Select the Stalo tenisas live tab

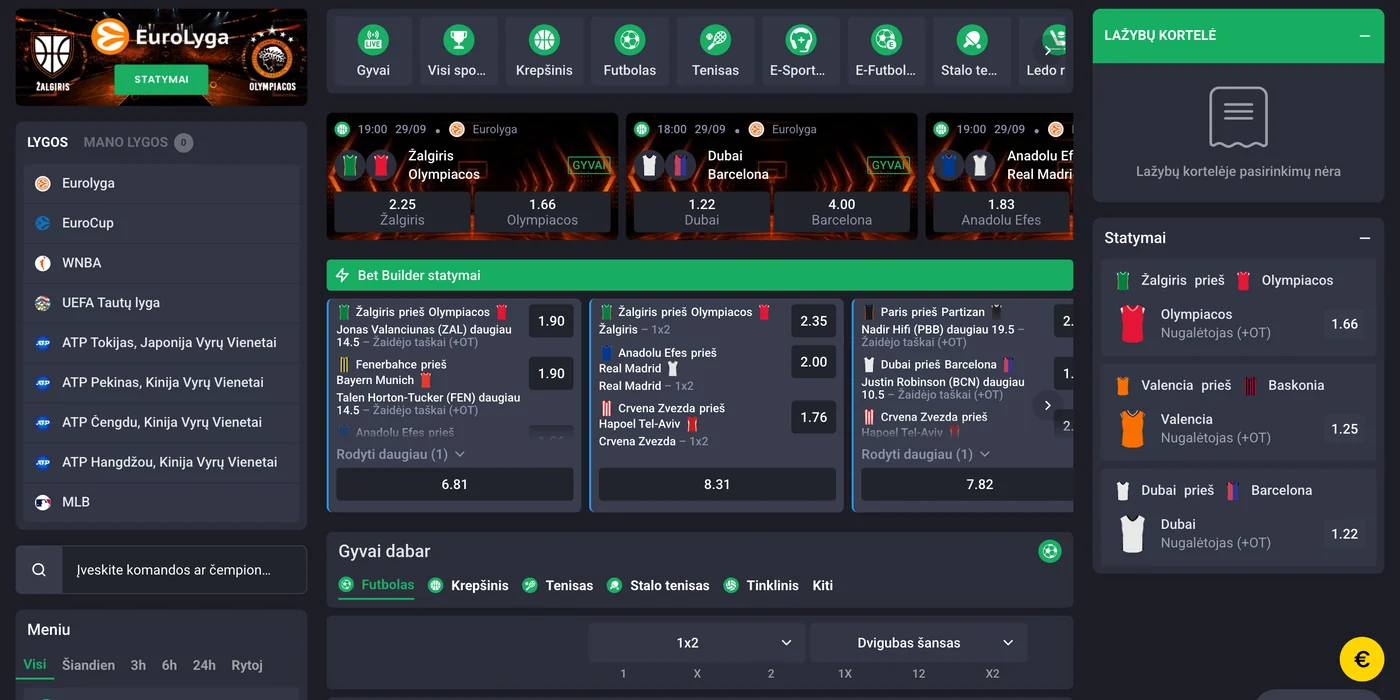point(657,586)
